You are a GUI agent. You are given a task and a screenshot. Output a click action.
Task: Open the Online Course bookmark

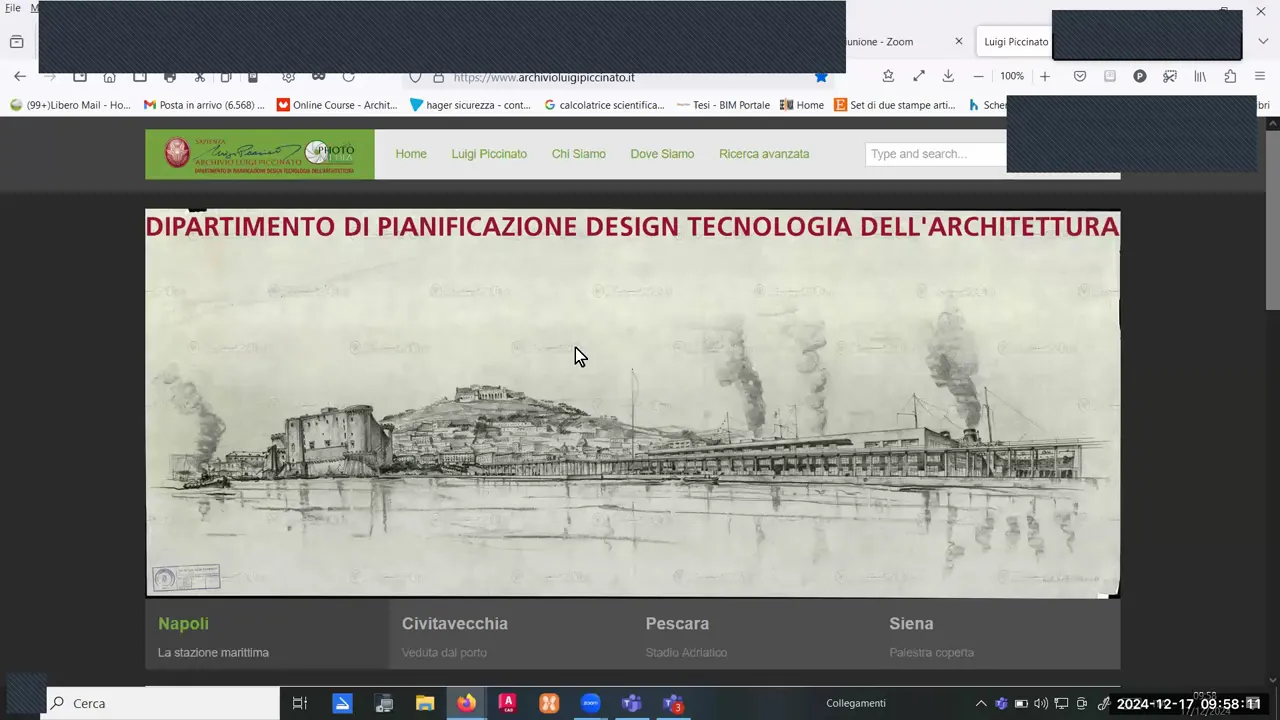click(337, 105)
